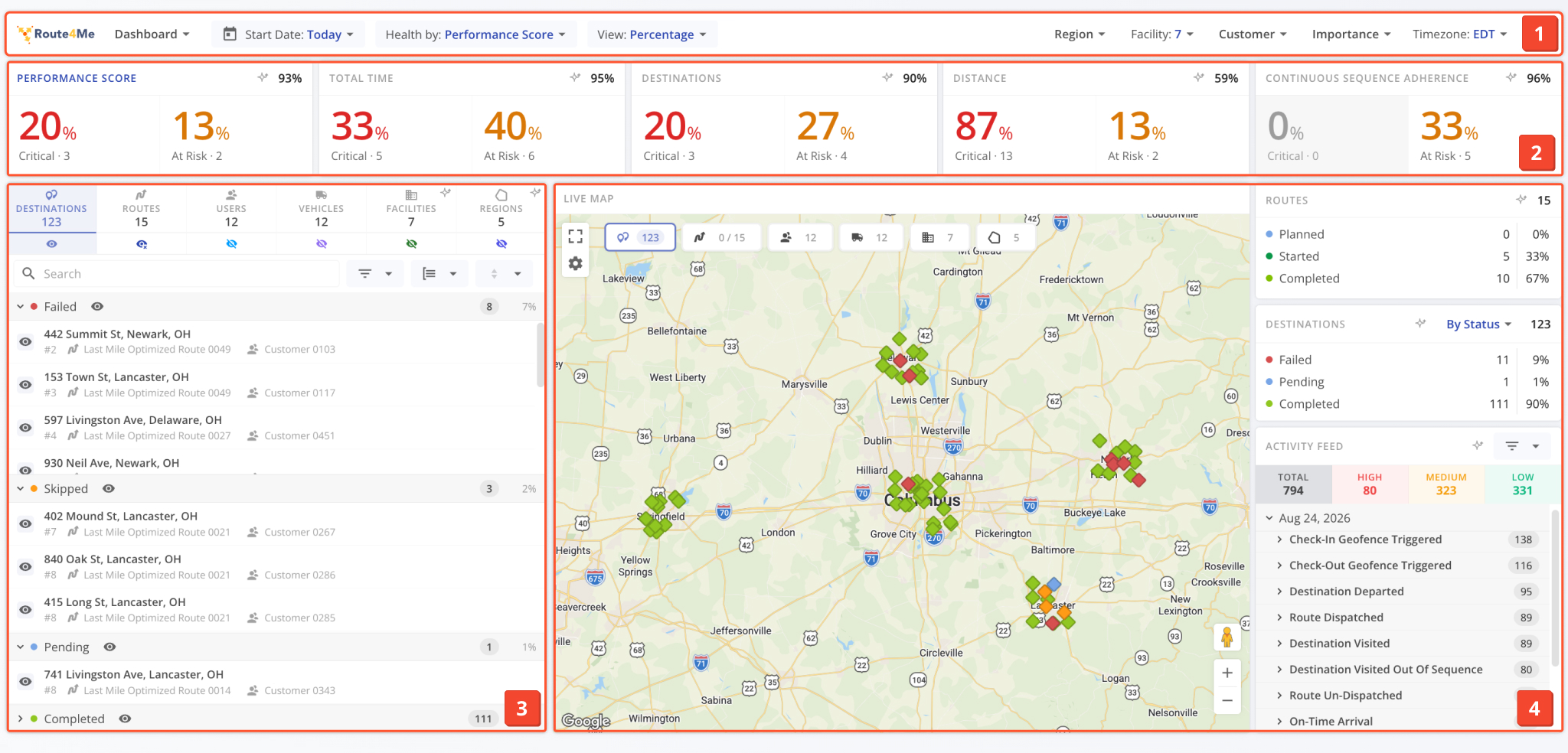Open Health by Performance Score dropdown

475,34
